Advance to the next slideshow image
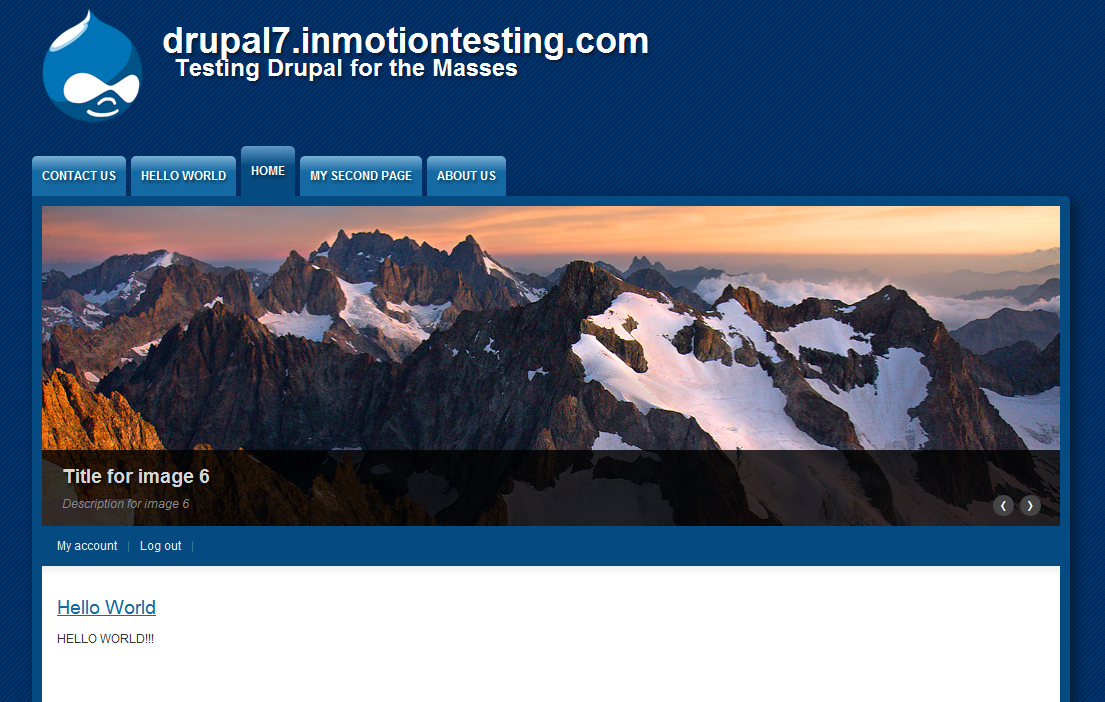This screenshot has width=1105, height=702. pyautogui.click(x=1030, y=505)
